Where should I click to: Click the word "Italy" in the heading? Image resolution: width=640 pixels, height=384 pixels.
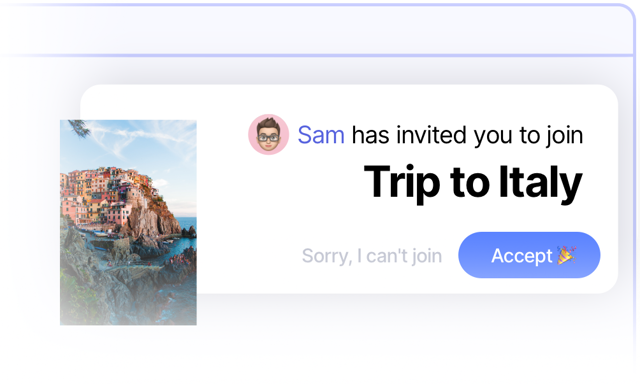click(541, 182)
